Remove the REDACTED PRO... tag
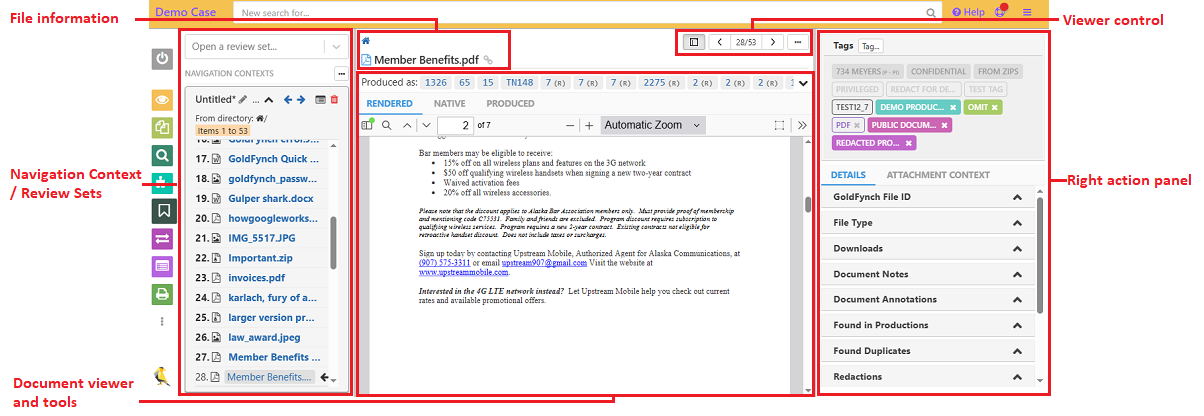1204x416 pixels. (x=908, y=143)
